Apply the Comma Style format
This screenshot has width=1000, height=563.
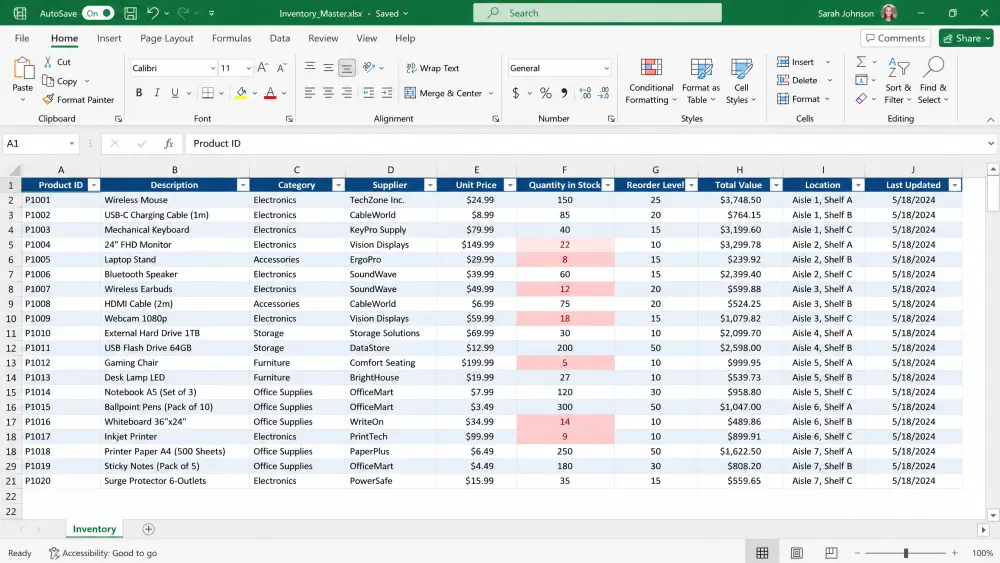[564, 93]
